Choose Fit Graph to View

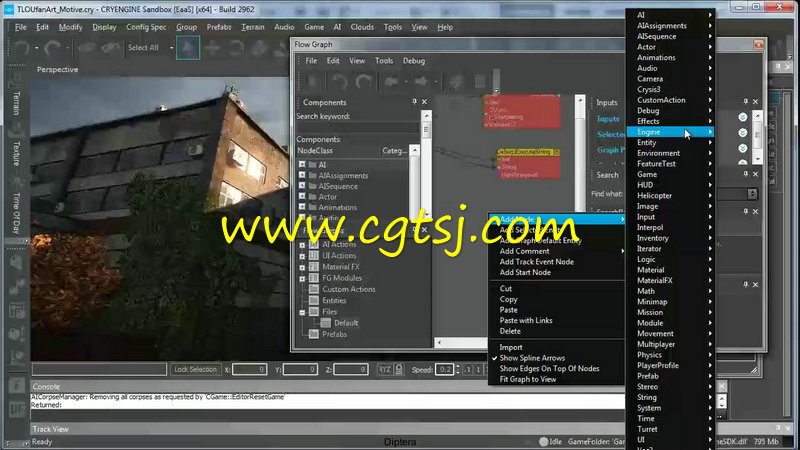(528, 380)
